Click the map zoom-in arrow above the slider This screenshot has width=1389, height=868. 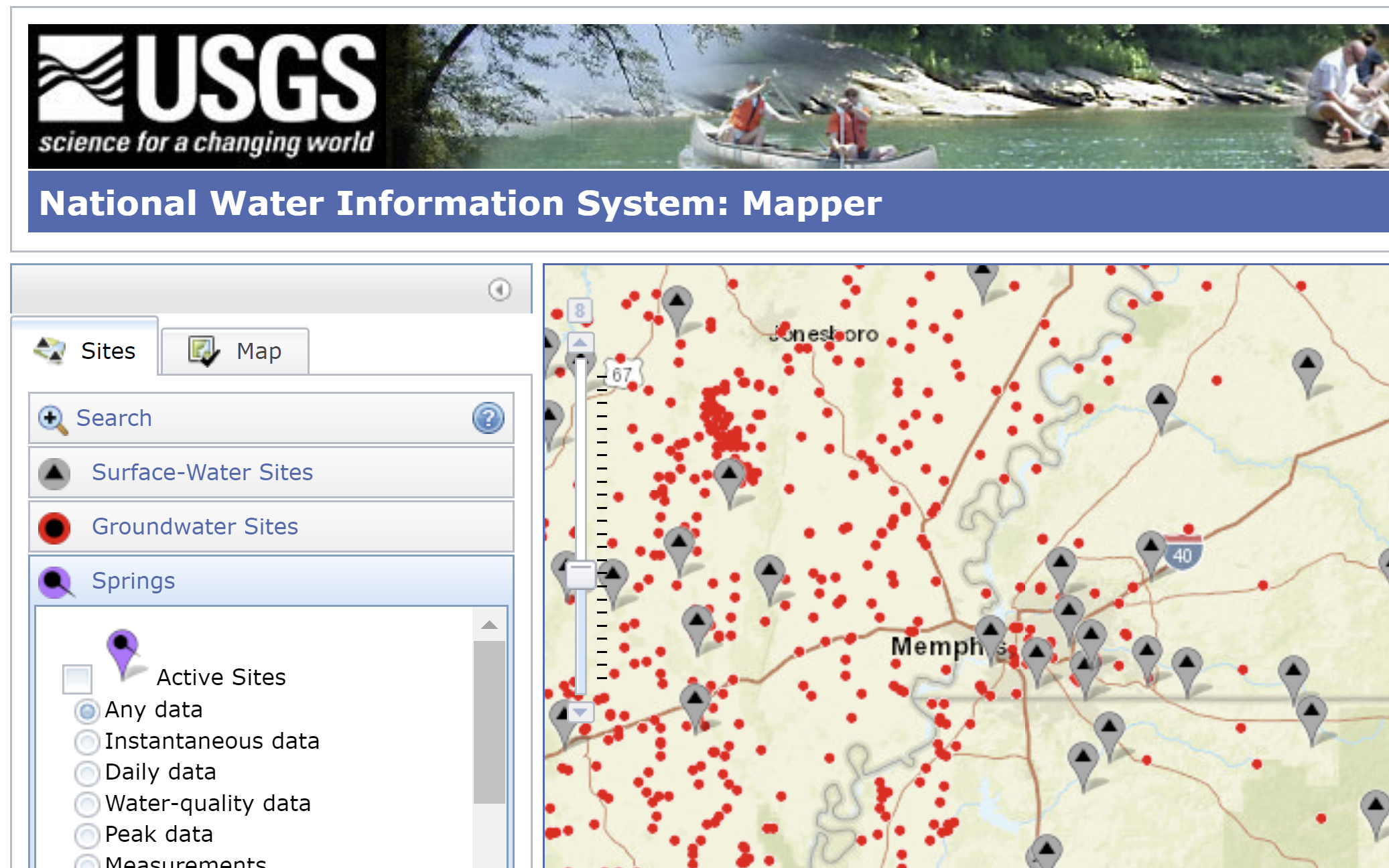tap(580, 342)
